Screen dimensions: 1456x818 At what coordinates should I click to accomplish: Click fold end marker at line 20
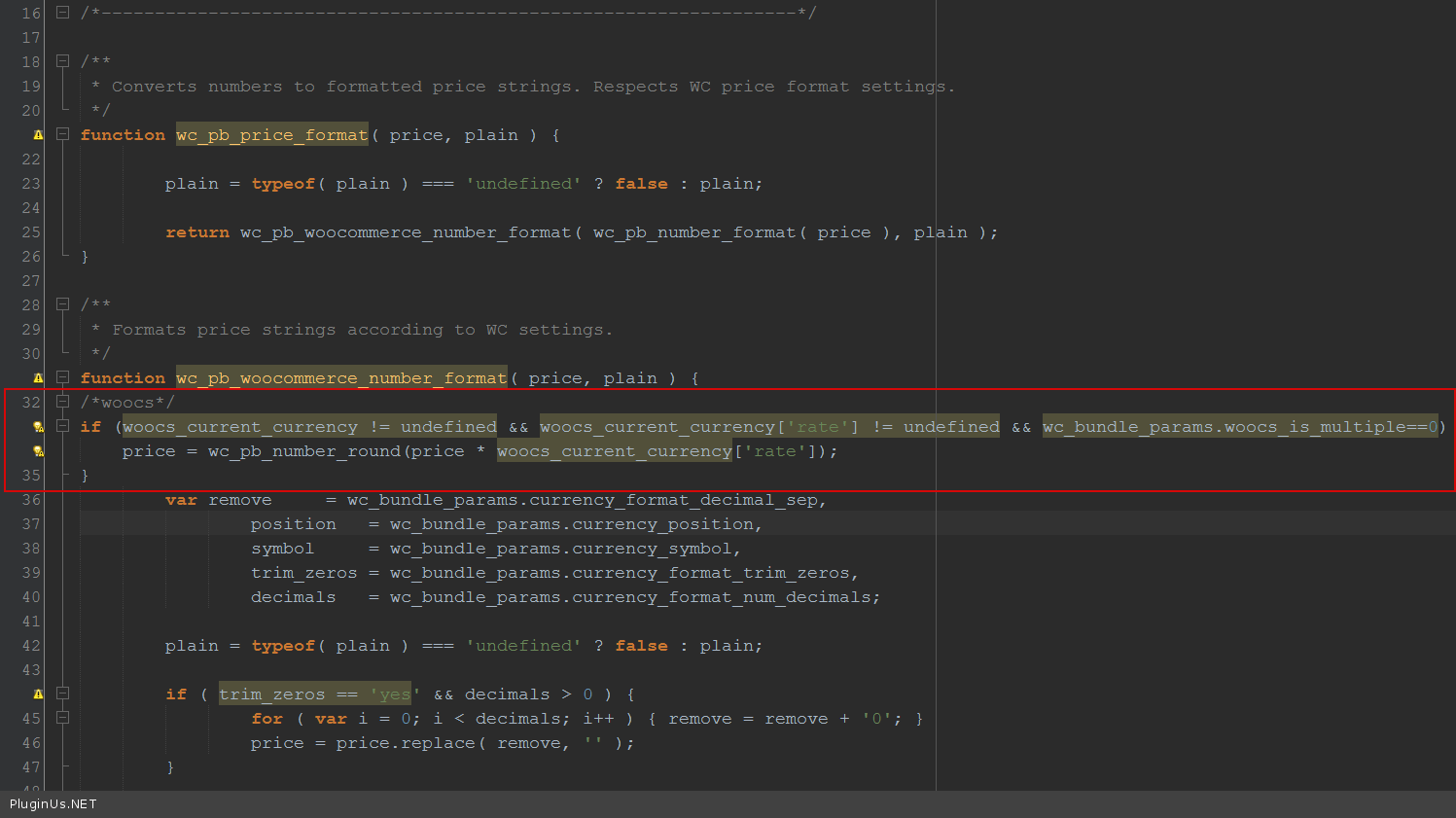tap(64, 109)
